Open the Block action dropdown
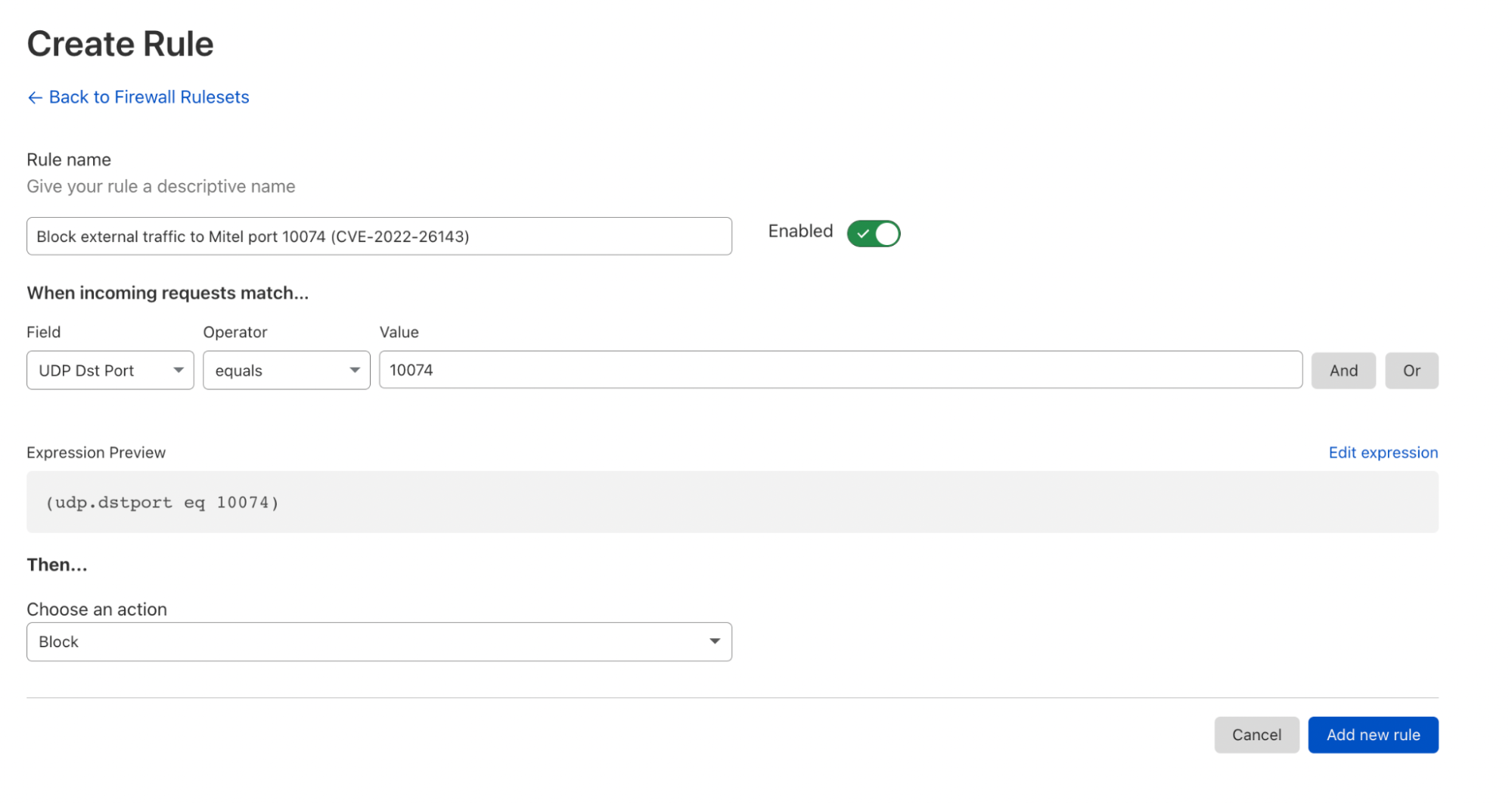This screenshot has height=803, width=1512. 379,642
